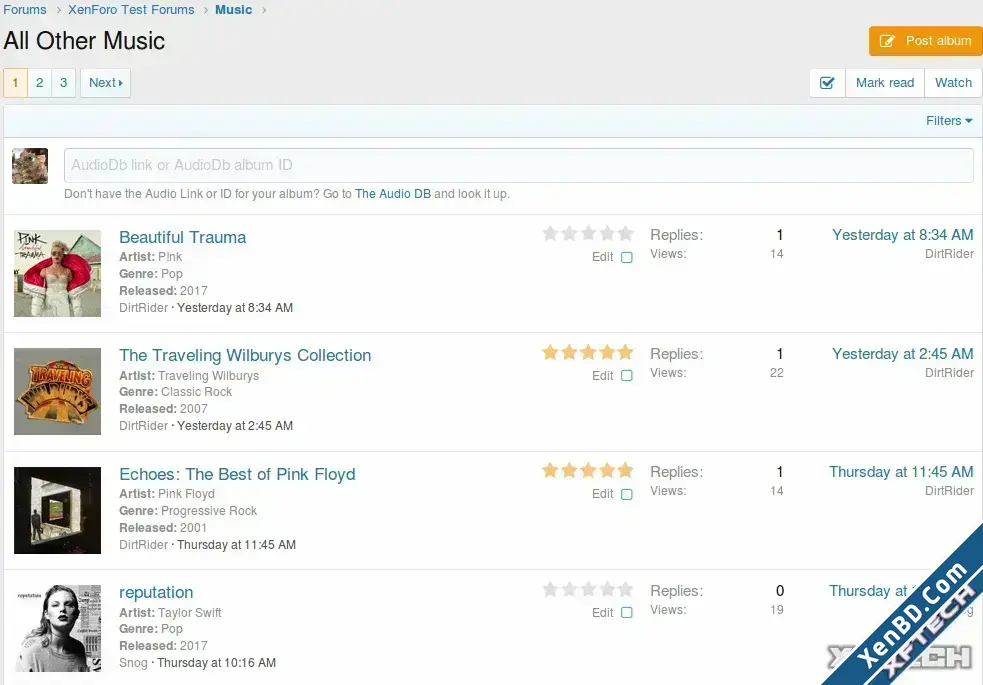Open Echoes: The Best of Pink Floyd
This screenshot has width=983, height=685.
237,474
